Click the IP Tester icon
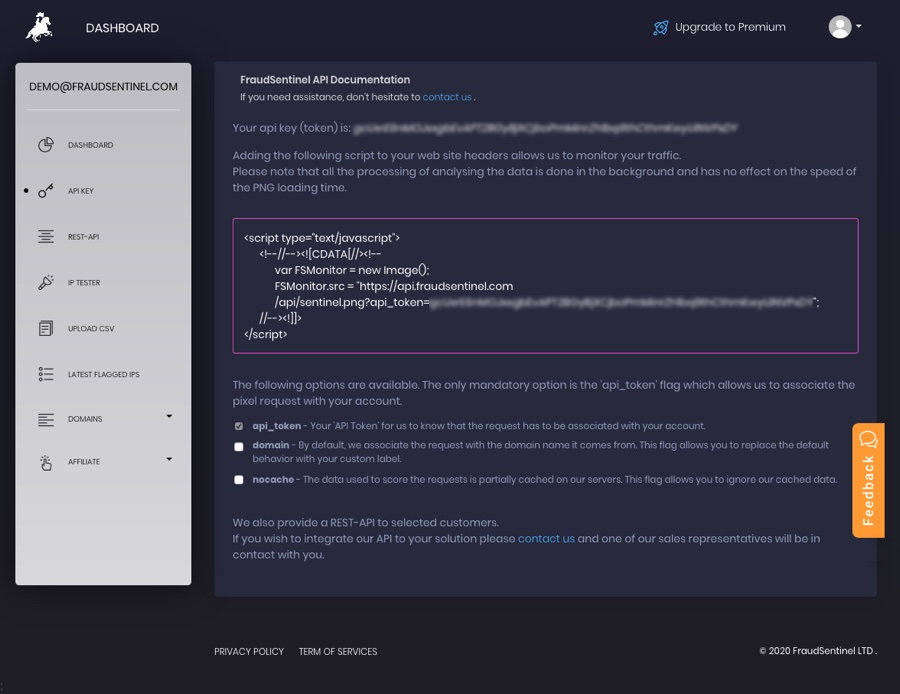The width and height of the screenshot is (900, 694). point(46,283)
